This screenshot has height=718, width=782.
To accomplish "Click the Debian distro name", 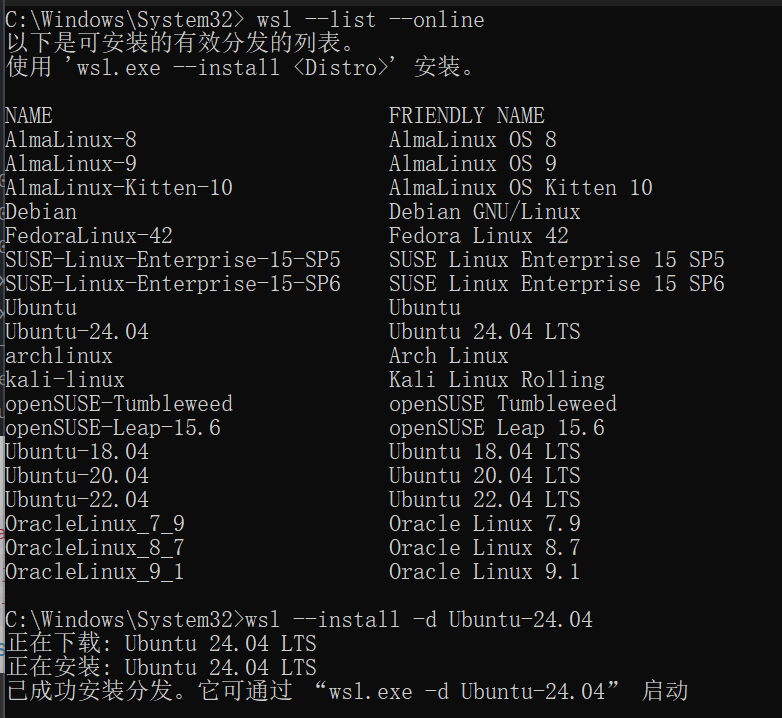I will point(41,212).
